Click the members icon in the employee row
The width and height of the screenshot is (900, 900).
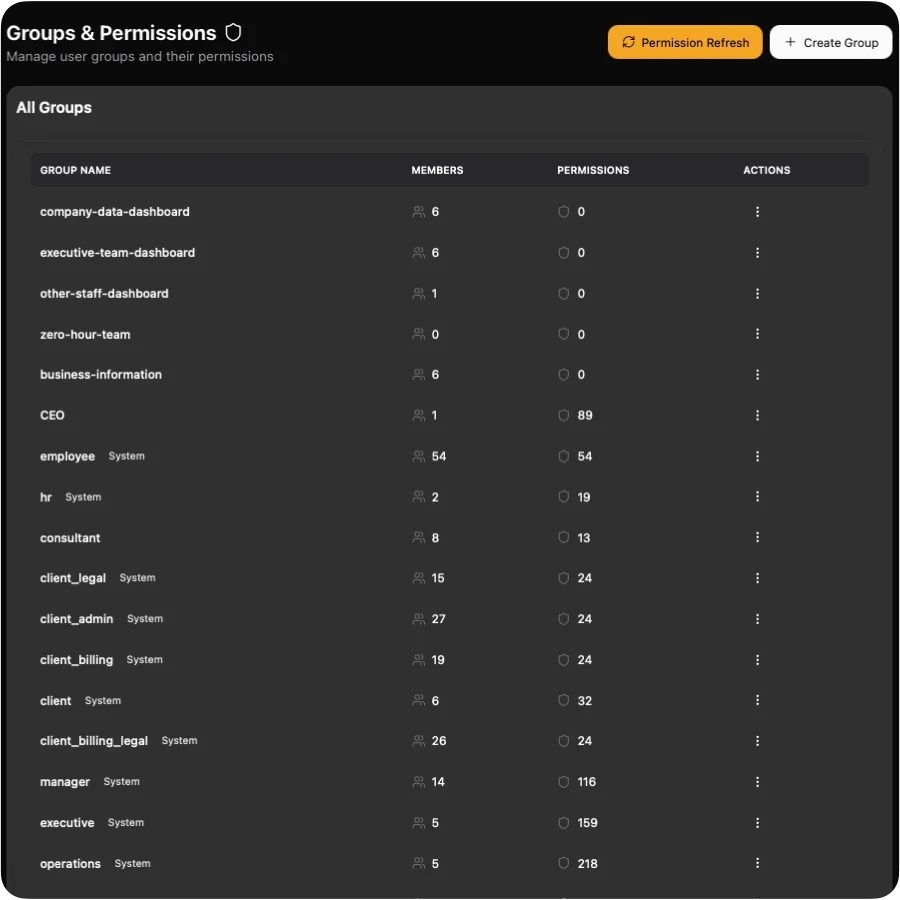coord(419,456)
